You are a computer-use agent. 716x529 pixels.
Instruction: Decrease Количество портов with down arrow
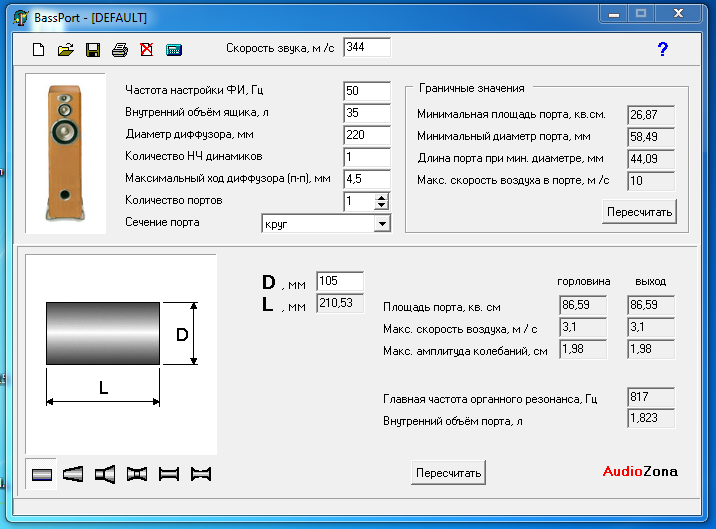tap(381, 206)
